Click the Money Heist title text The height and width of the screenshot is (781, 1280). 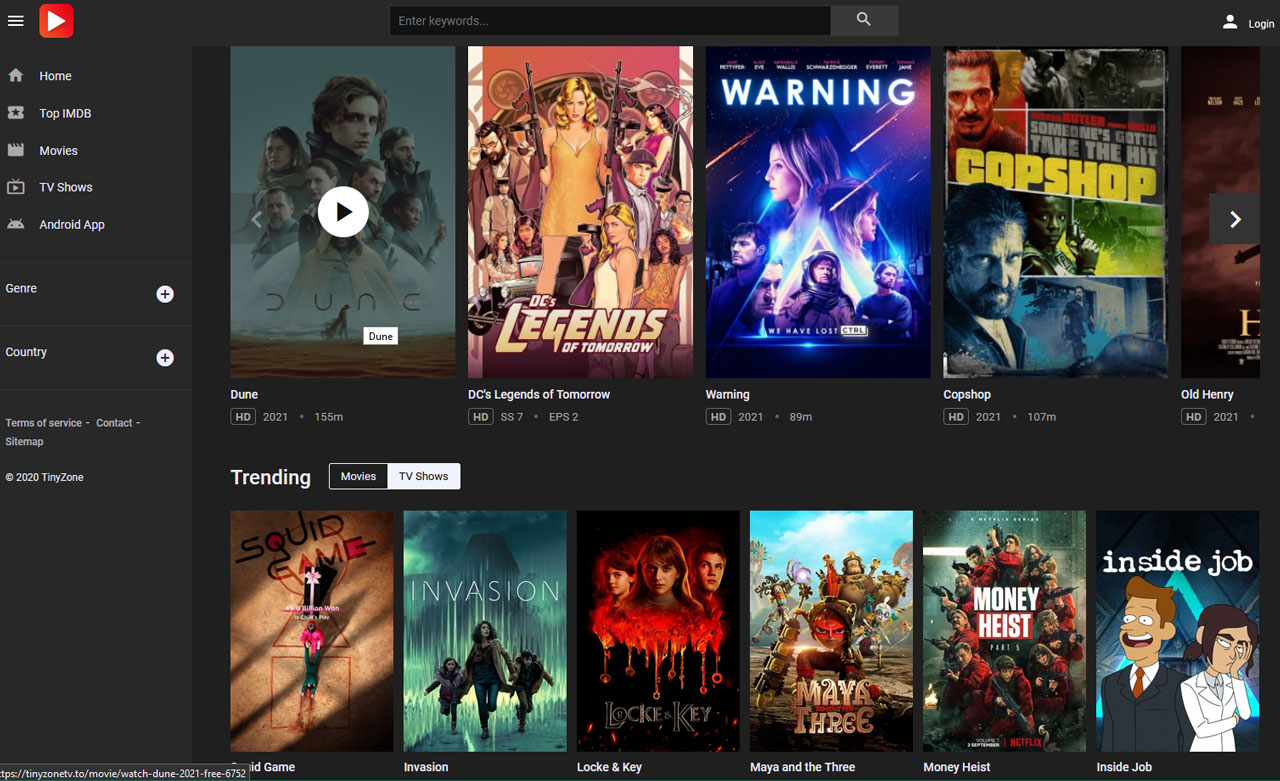tap(956, 767)
